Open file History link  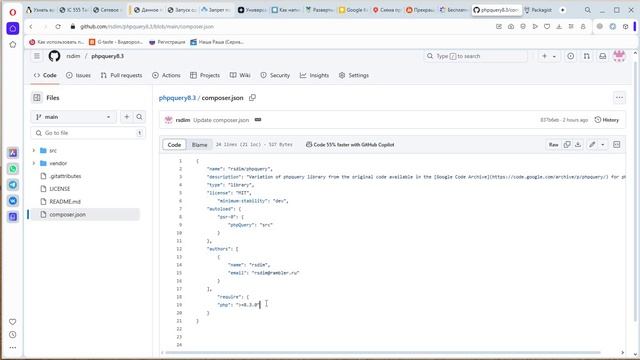click(607, 120)
